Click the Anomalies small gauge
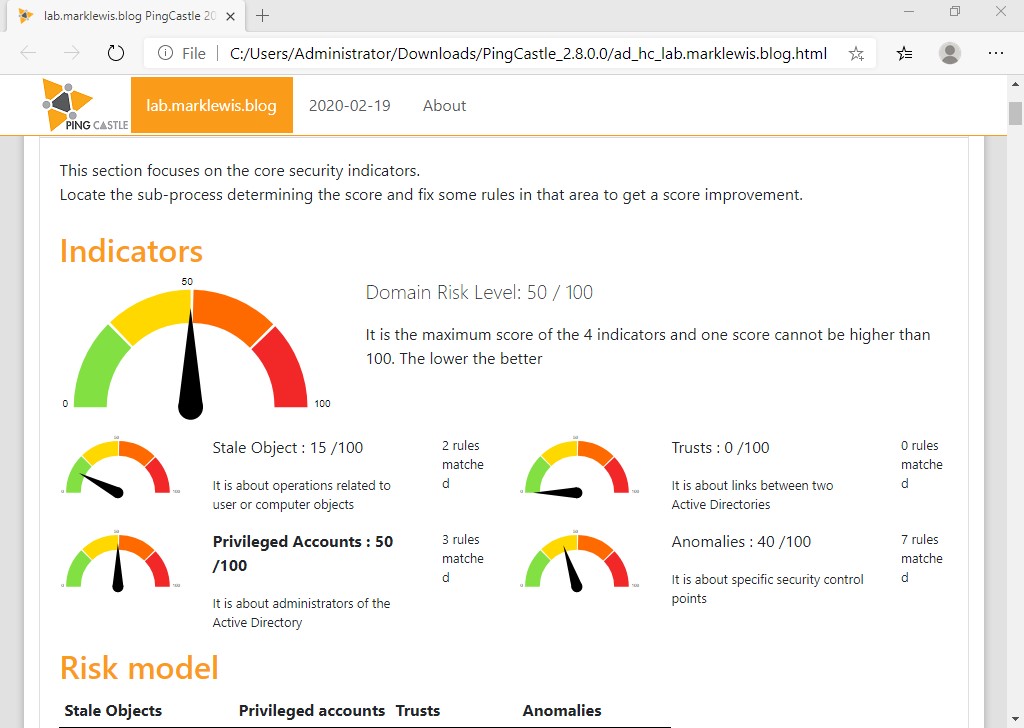The width and height of the screenshot is (1024, 728). click(x=577, y=562)
